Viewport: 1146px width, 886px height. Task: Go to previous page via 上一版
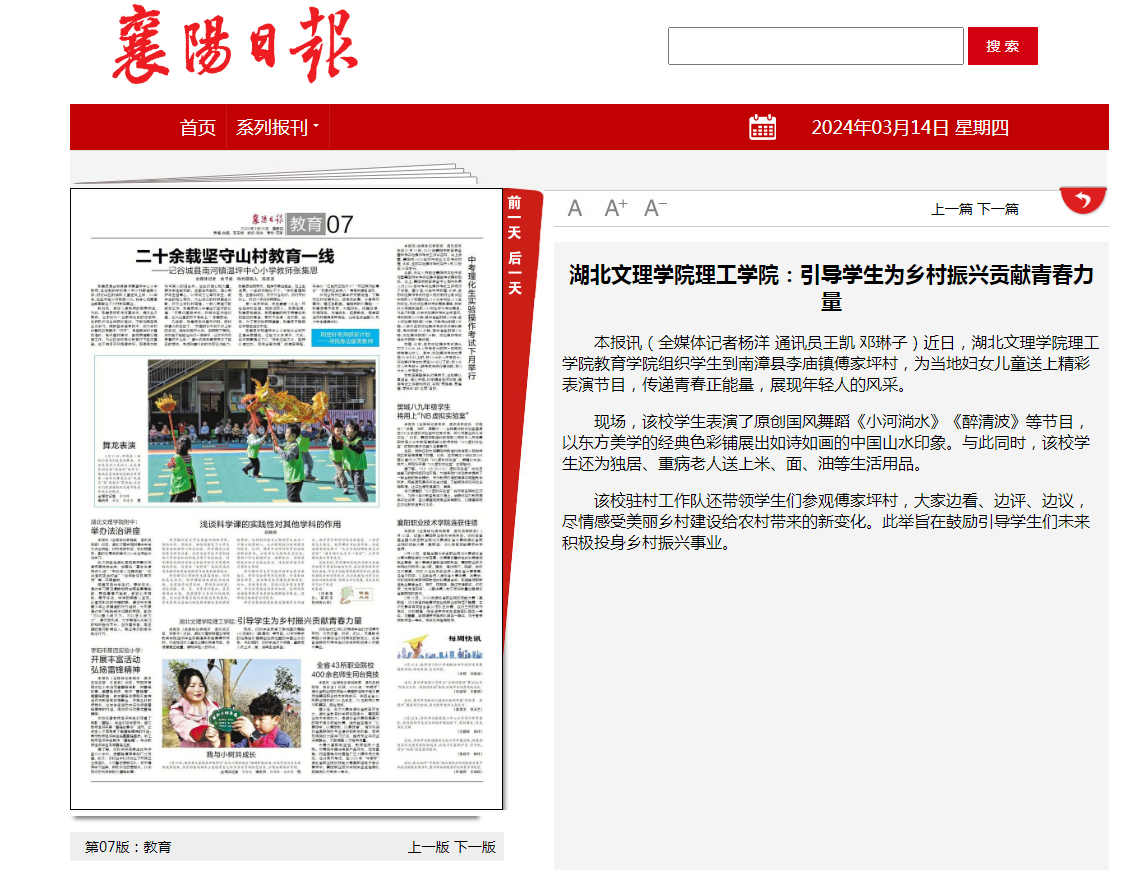click(x=429, y=847)
